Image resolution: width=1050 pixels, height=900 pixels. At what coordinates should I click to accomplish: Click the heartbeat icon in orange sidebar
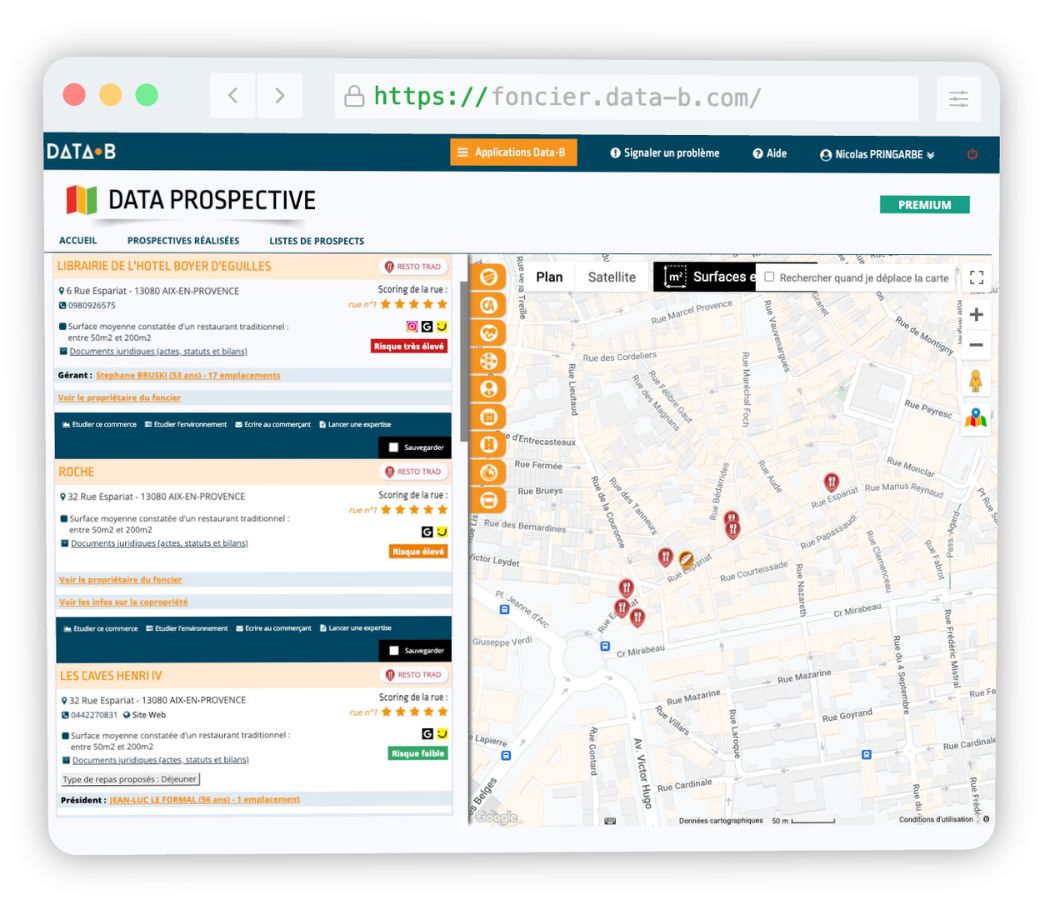[x=488, y=333]
